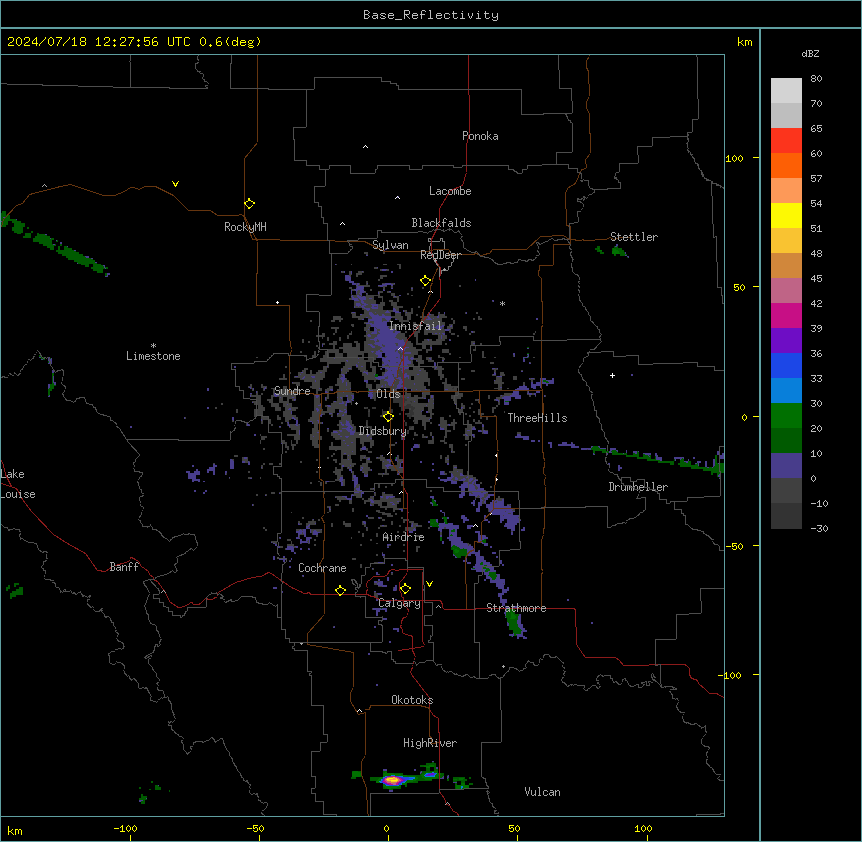This screenshot has height=842, width=862.
Task: Select the RedDeer label
Action: pos(440,255)
